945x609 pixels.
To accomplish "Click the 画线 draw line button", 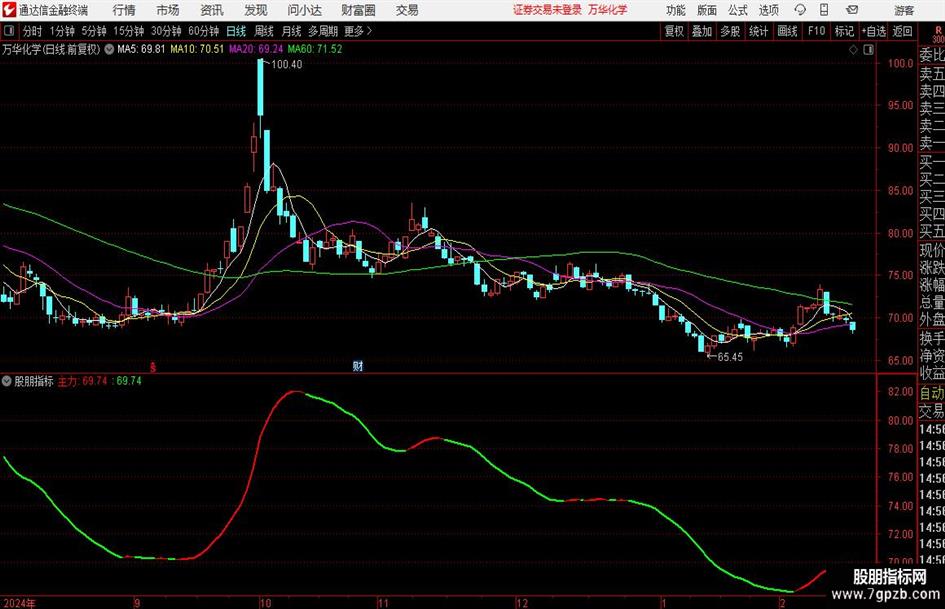I will pyautogui.click(x=787, y=31).
